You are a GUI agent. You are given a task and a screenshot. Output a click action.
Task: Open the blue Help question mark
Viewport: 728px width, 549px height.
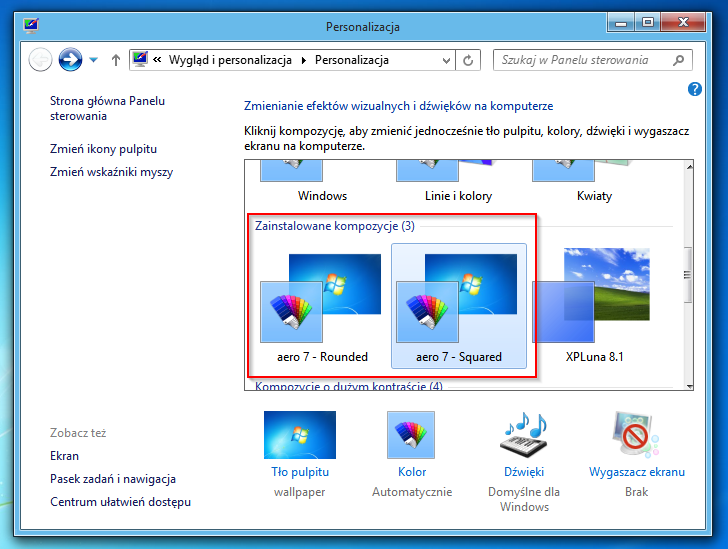click(695, 89)
